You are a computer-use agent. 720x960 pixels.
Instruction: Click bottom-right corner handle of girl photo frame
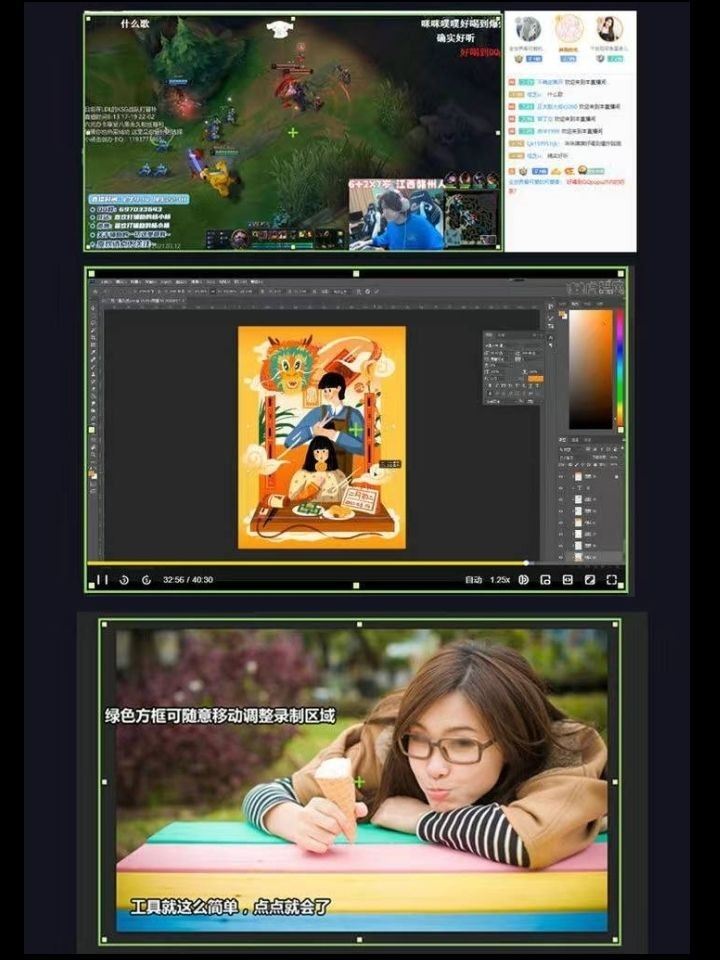[614, 938]
